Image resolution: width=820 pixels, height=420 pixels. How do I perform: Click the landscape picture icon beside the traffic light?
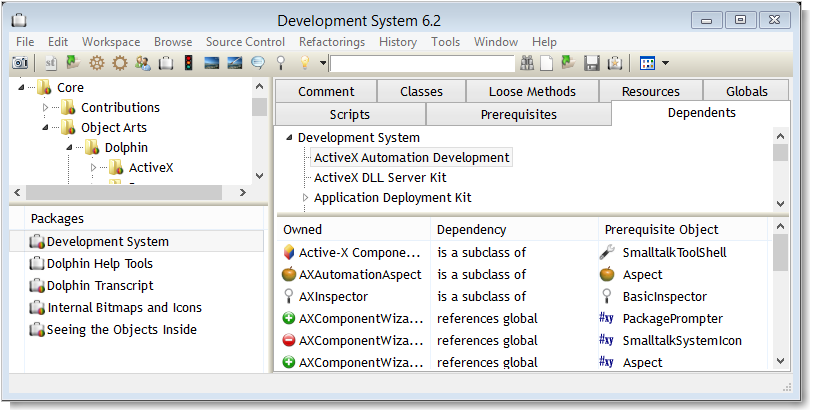(211, 63)
